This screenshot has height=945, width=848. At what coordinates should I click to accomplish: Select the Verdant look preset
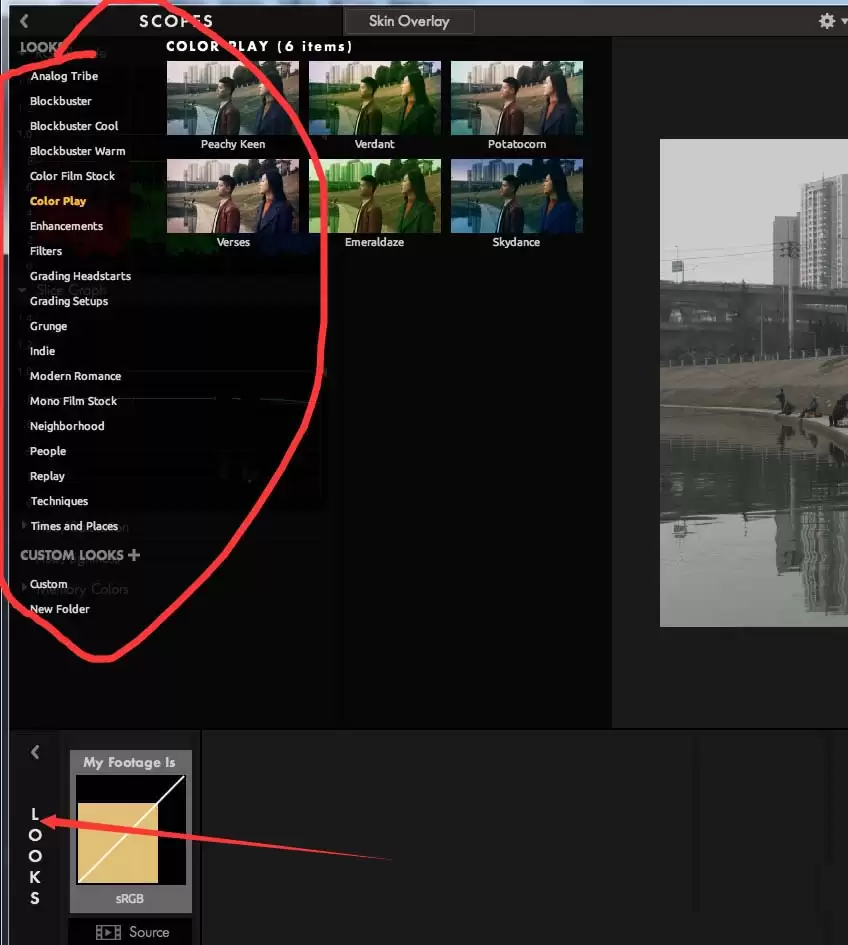(x=374, y=98)
